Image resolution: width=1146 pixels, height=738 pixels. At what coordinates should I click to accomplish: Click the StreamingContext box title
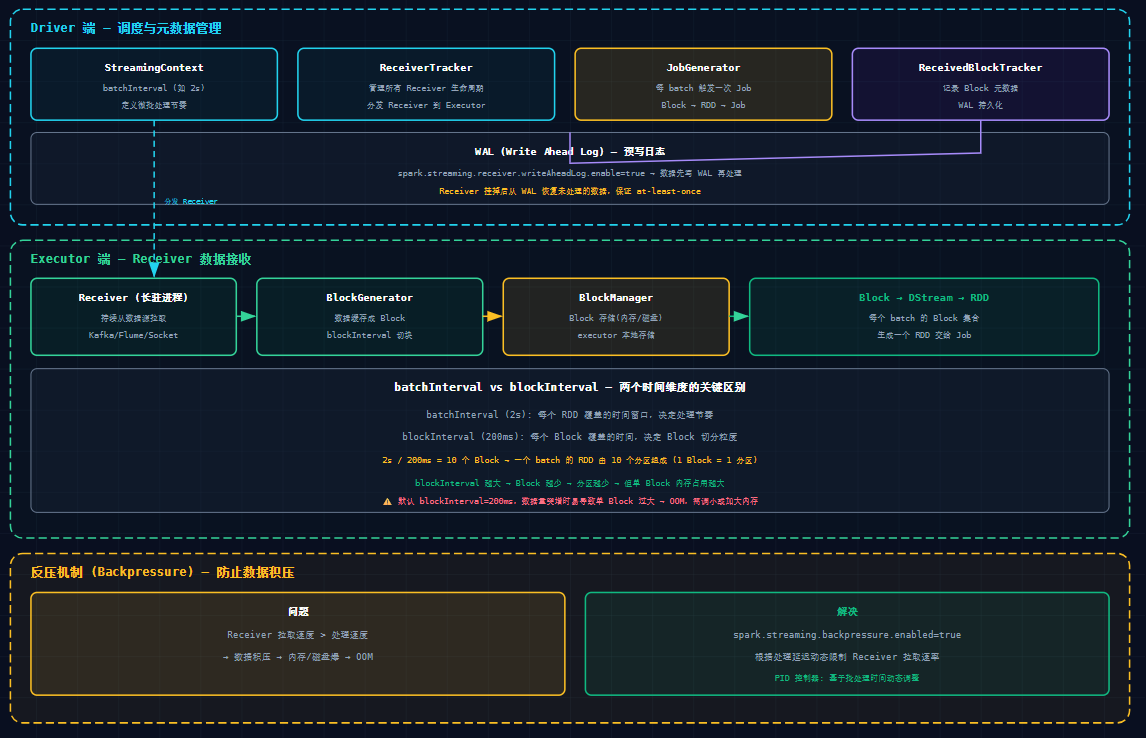click(x=153, y=67)
